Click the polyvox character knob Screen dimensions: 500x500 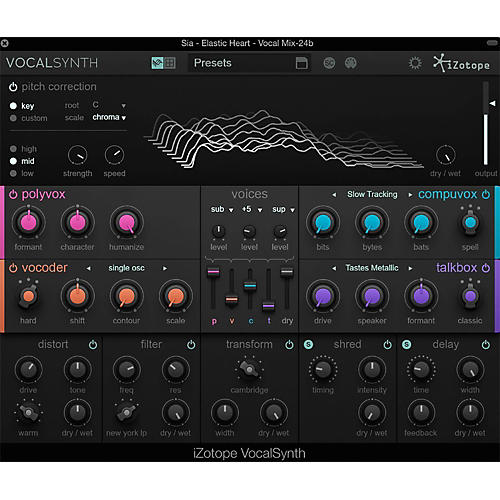77,222
